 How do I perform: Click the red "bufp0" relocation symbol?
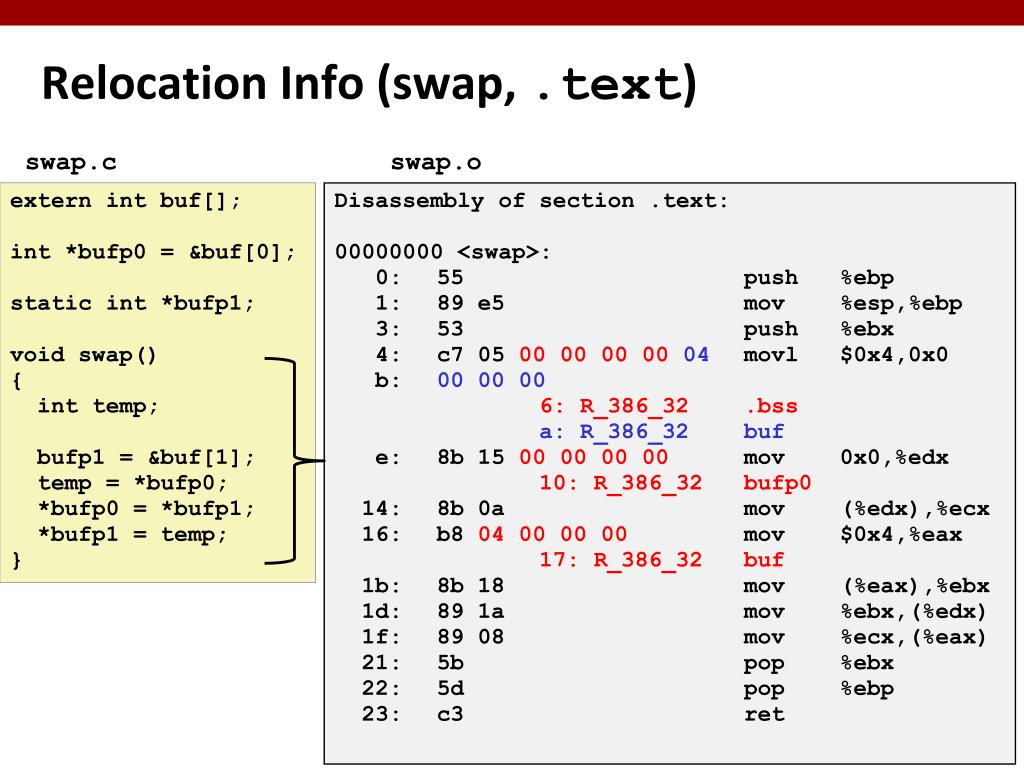click(777, 483)
